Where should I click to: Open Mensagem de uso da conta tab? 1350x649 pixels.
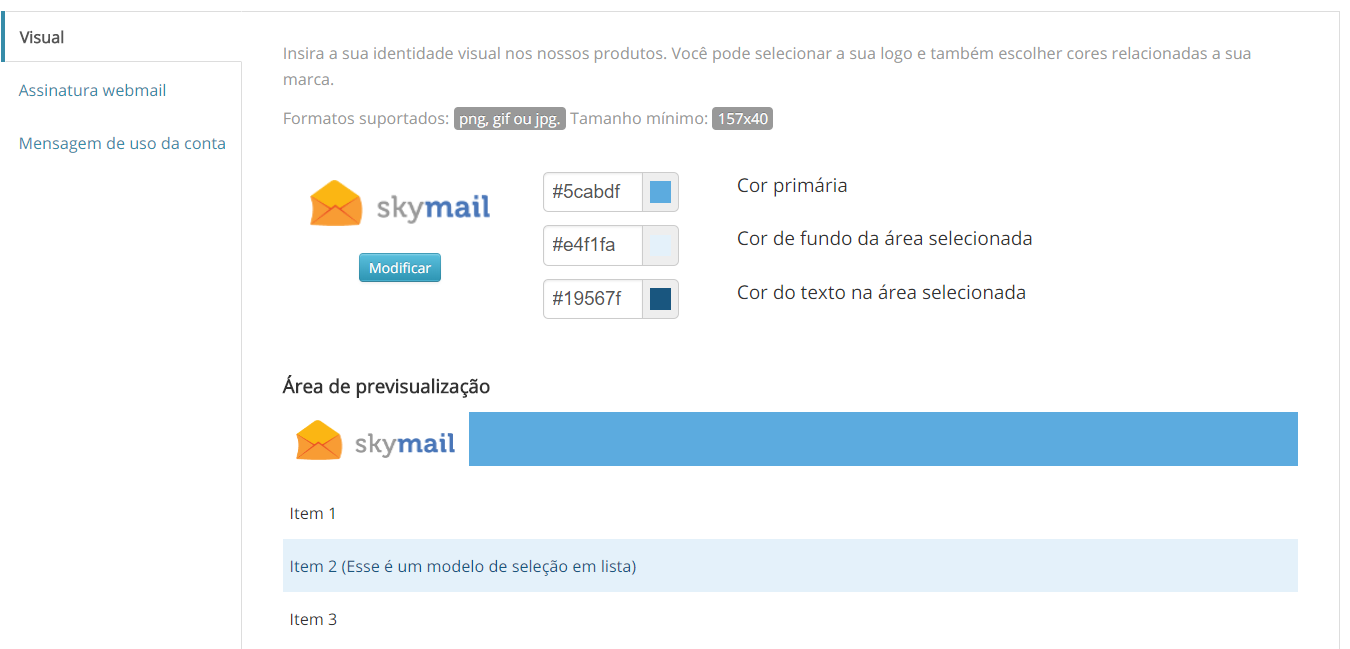point(122,143)
